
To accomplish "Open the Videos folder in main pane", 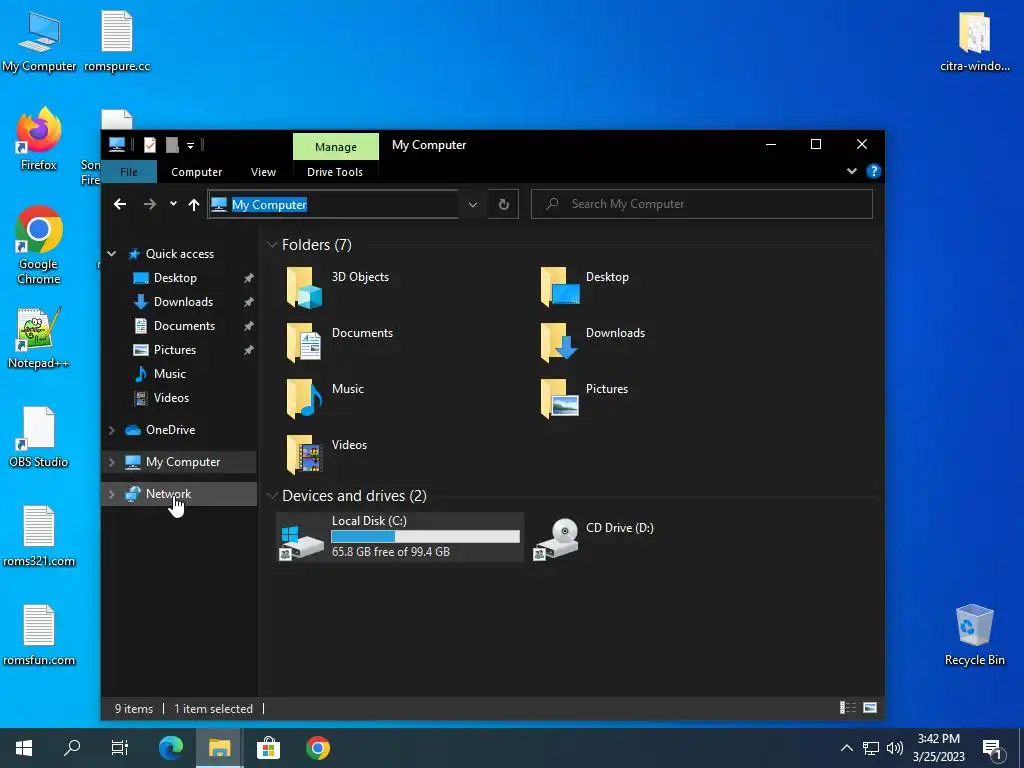I will click(304, 454).
